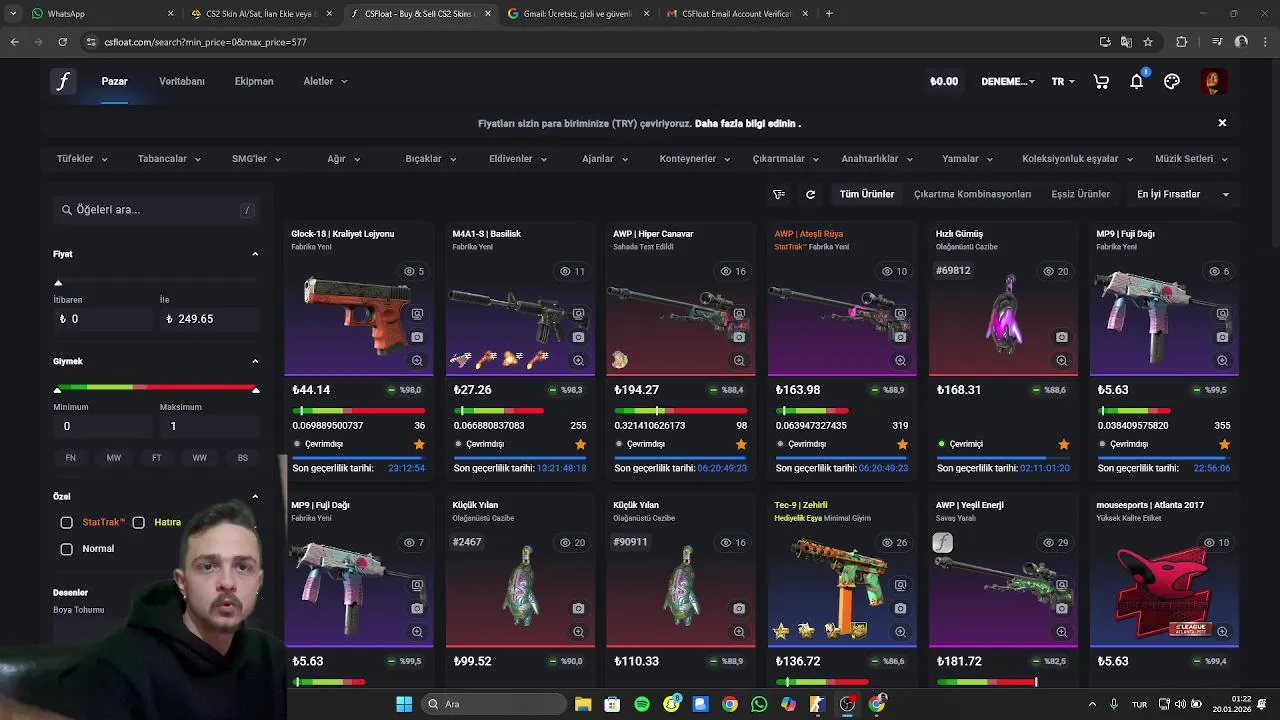The width and height of the screenshot is (1280, 720).
Task: Zoom magnifier on Tec-9 Zehirli card
Action: click(x=900, y=632)
